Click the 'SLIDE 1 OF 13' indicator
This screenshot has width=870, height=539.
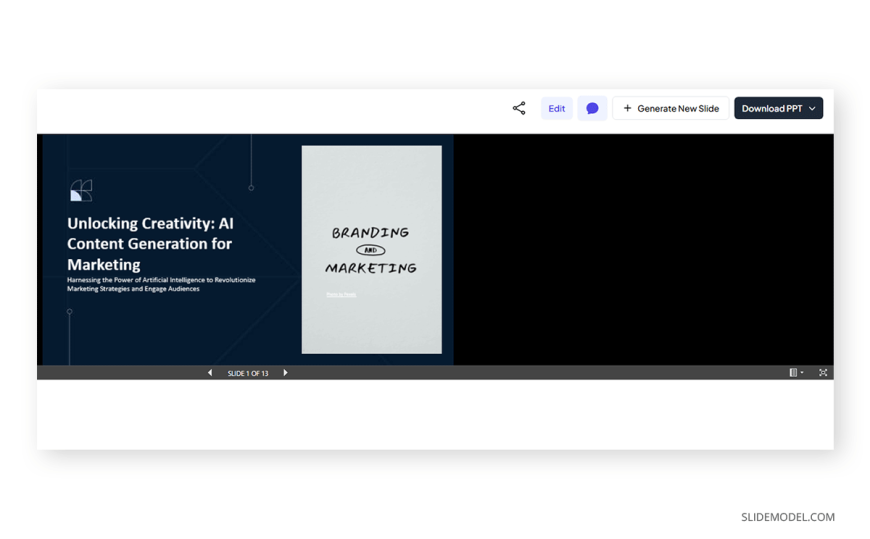click(x=247, y=373)
